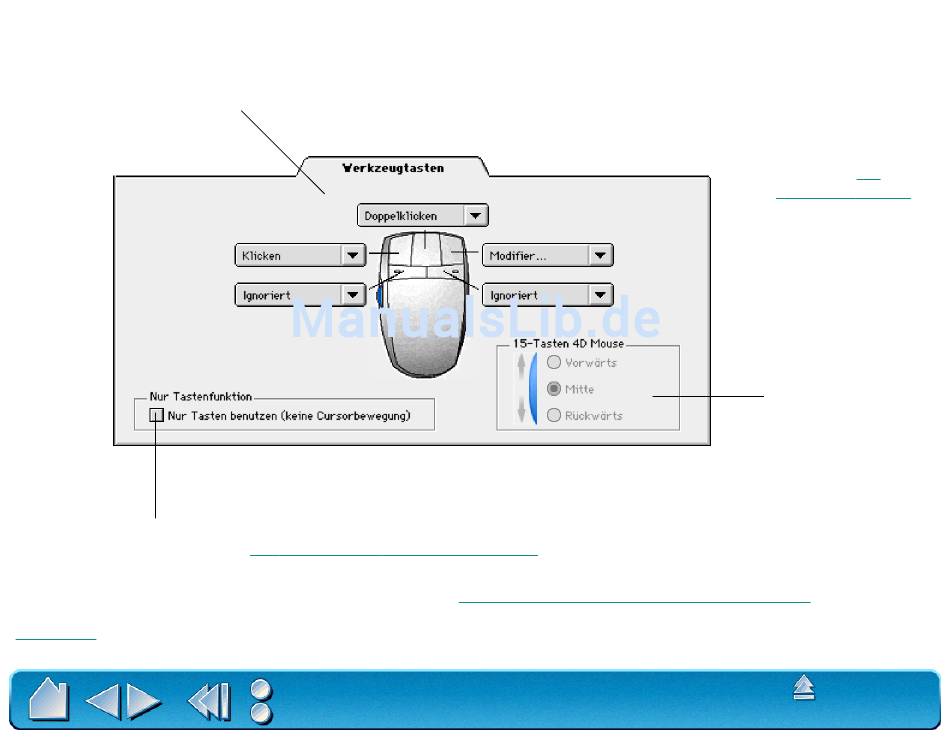Enable Nur Tasten benutzen checkbox
The width and height of the screenshot is (950, 741).
coord(157,415)
